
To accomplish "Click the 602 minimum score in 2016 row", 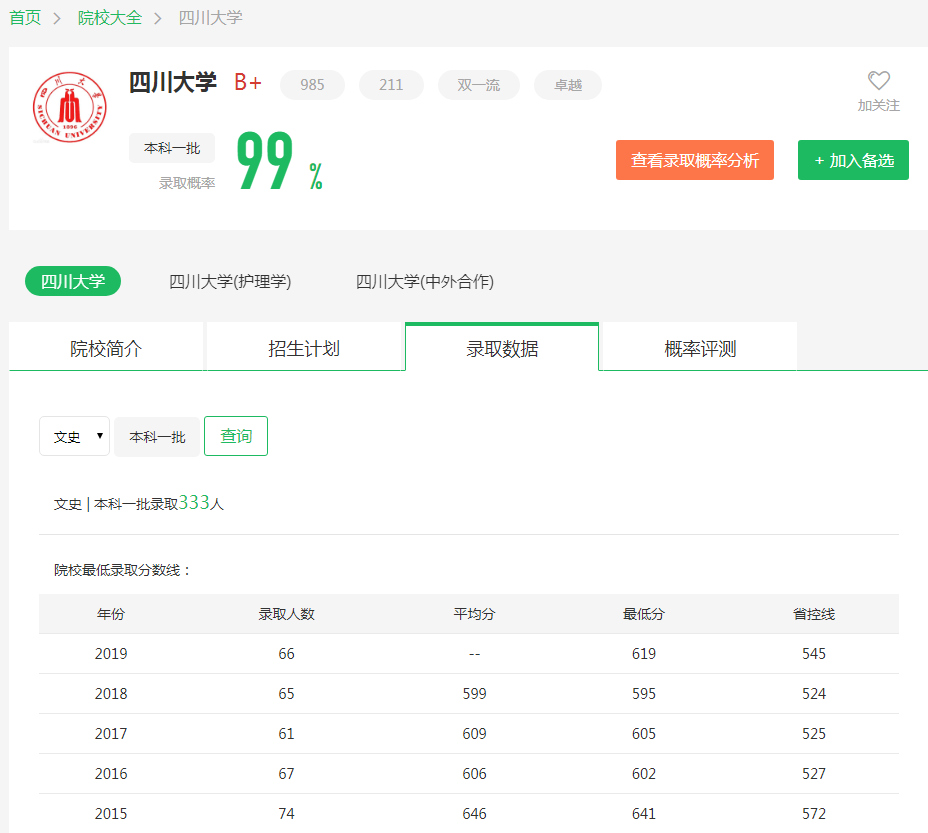I will [x=643, y=773].
